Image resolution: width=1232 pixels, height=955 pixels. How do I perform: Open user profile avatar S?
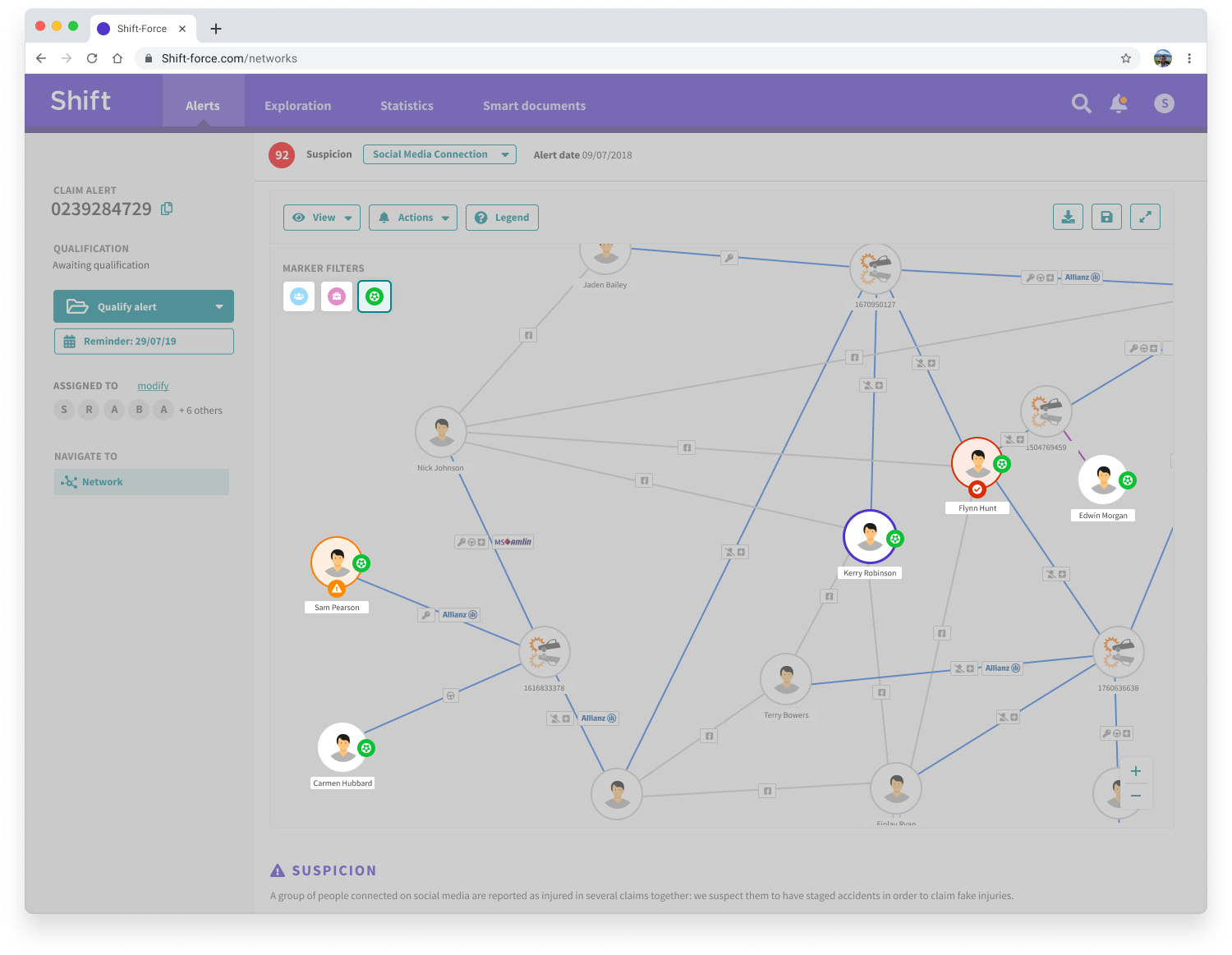tap(1164, 103)
